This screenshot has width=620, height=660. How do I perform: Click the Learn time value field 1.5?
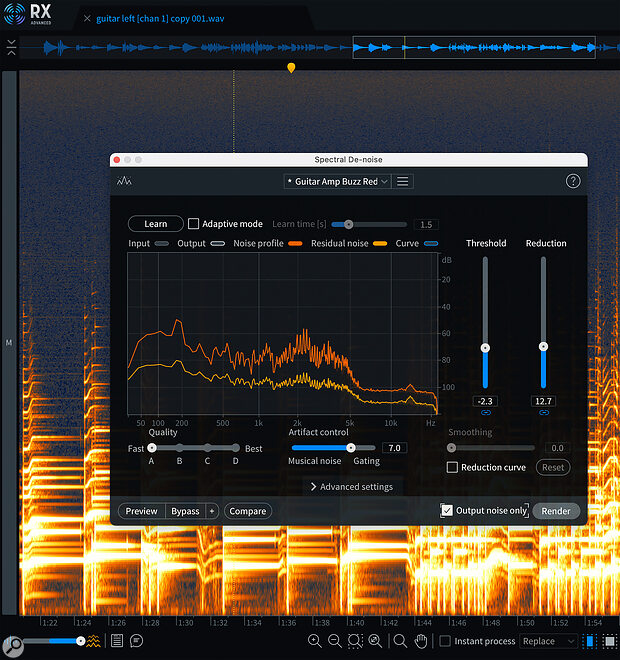tap(426, 224)
